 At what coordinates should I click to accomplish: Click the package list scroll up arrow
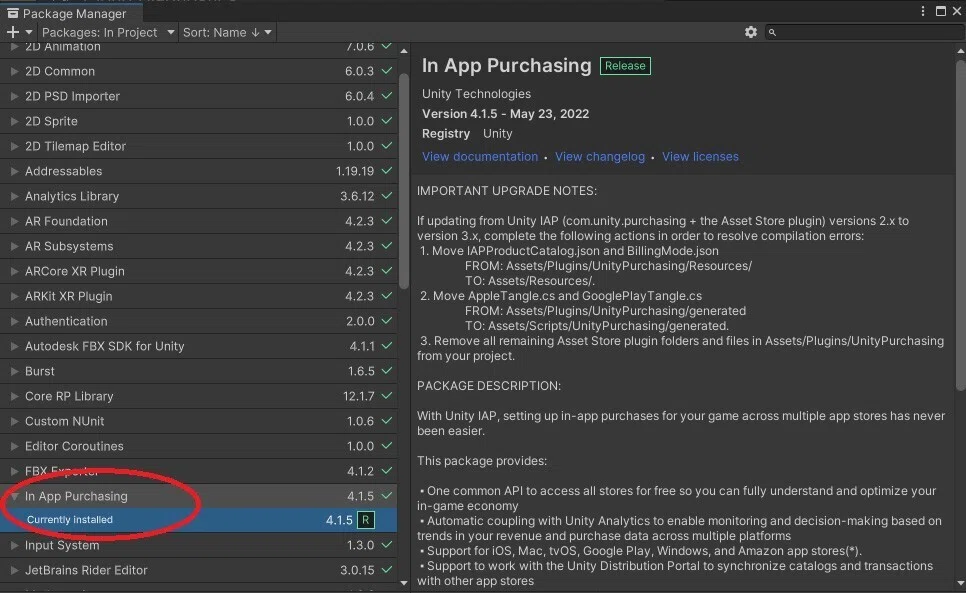point(404,51)
